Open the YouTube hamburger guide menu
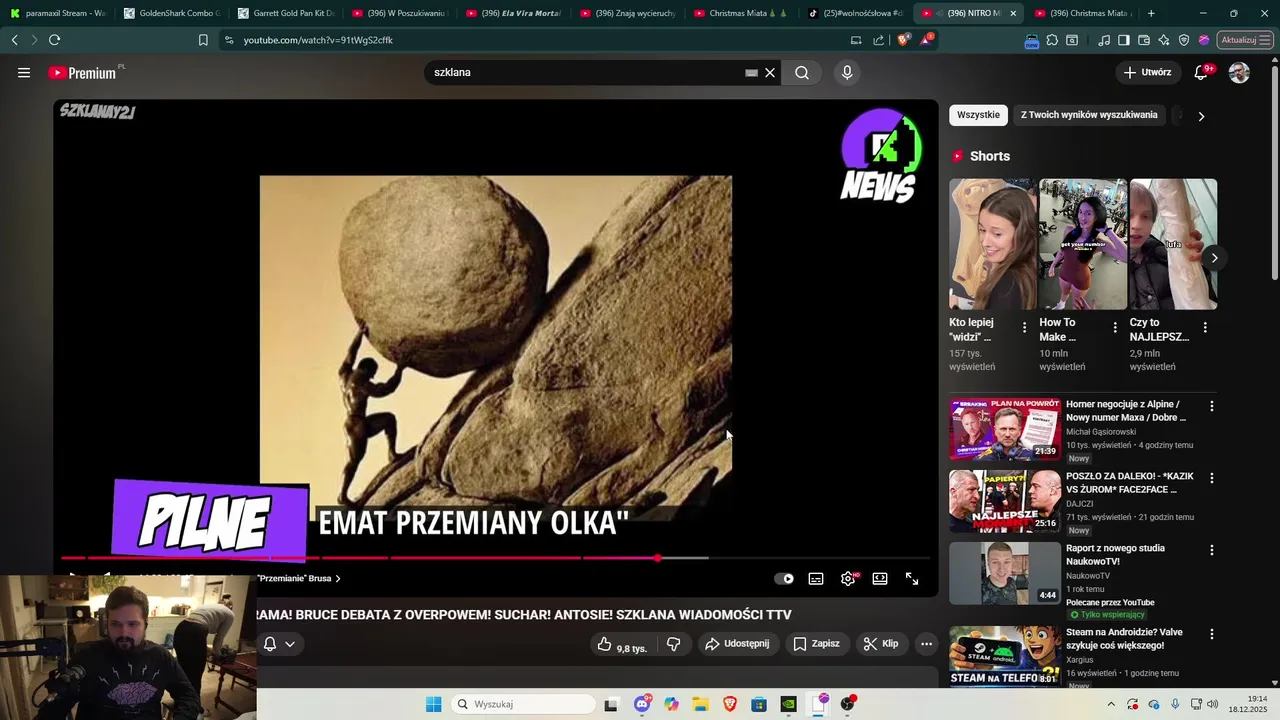This screenshot has height=720, width=1280. [x=24, y=73]
